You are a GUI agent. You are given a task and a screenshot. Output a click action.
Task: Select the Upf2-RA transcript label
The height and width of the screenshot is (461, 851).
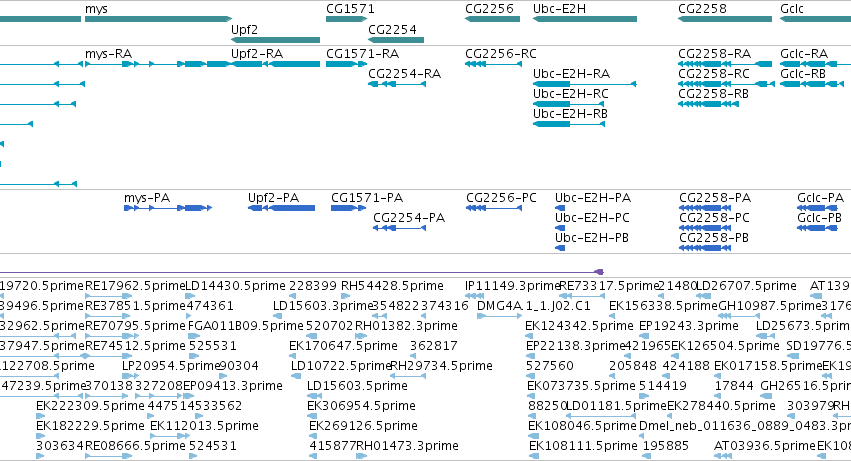point(257,54)
